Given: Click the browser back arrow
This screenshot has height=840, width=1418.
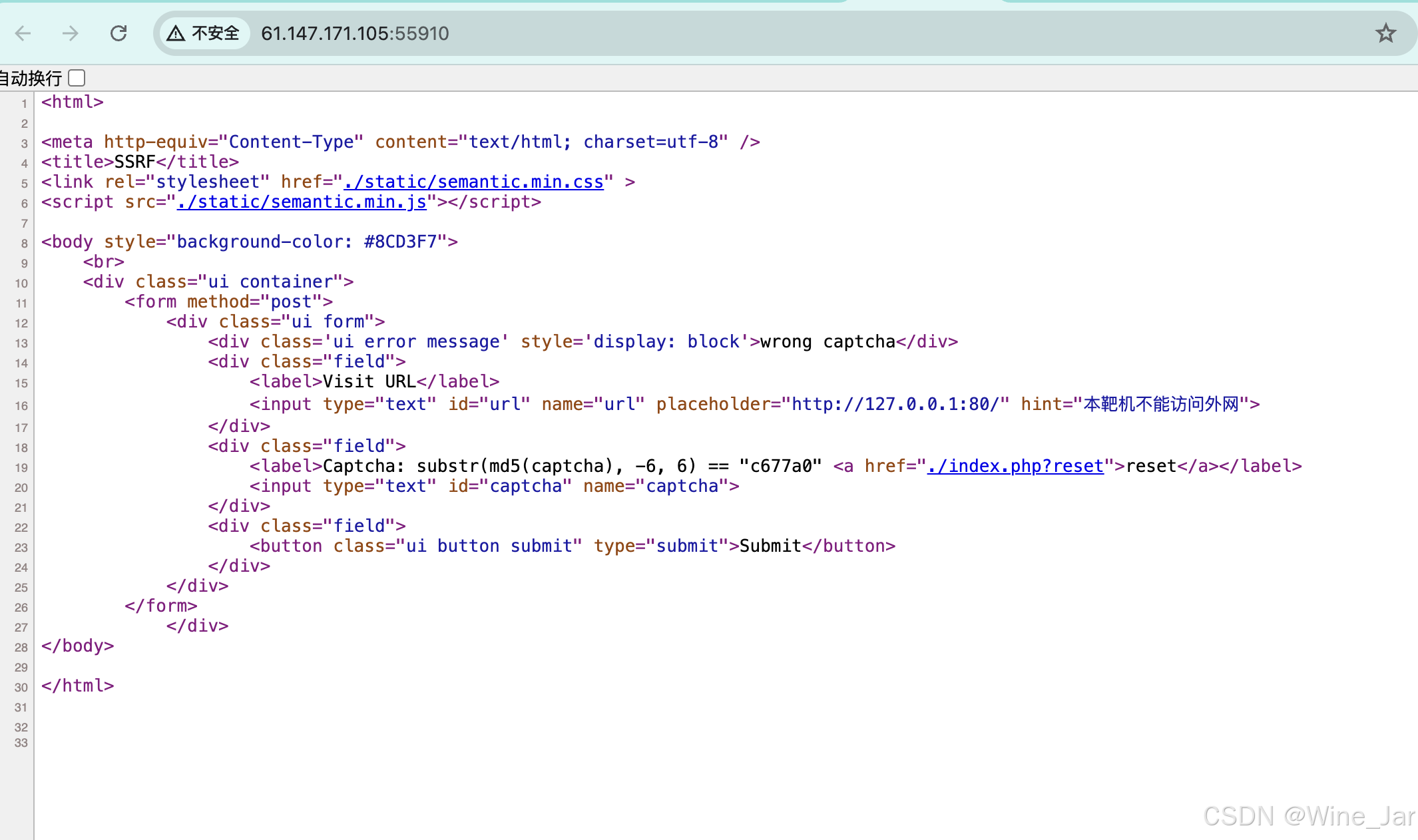Looking at the screenshot, I should 23,33.
